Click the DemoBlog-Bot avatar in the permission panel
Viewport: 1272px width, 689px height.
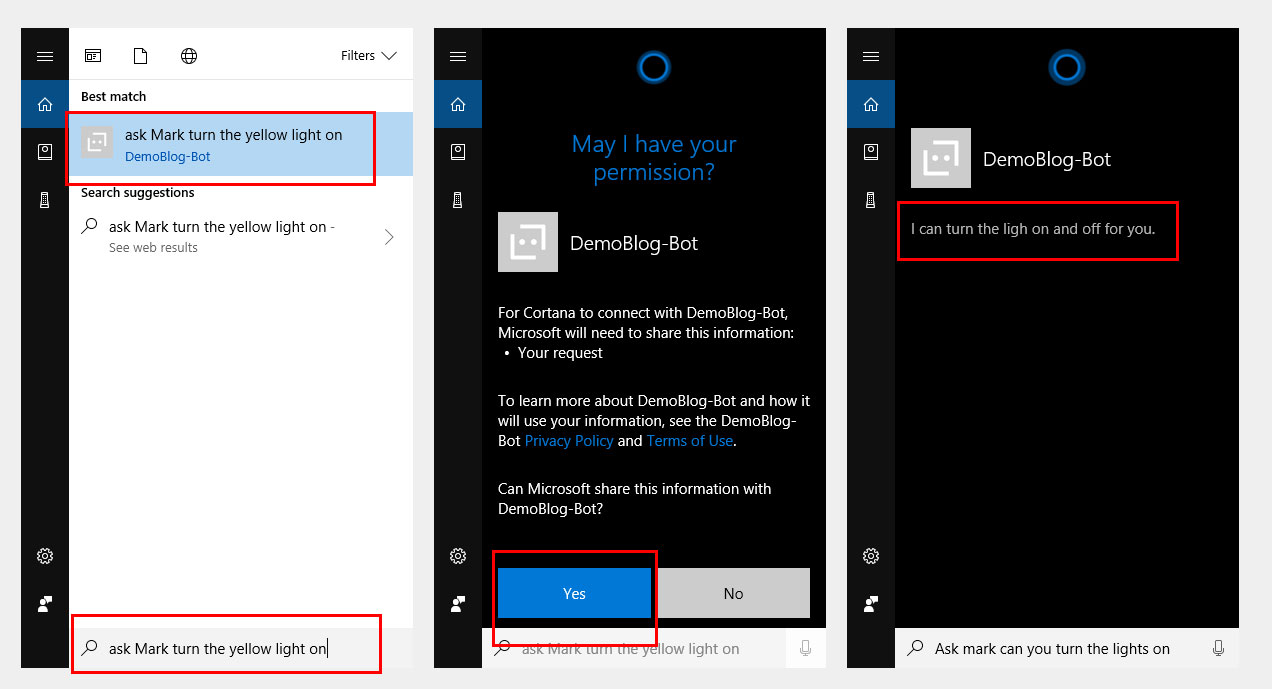pyautogui.click(x=528, y=242)
